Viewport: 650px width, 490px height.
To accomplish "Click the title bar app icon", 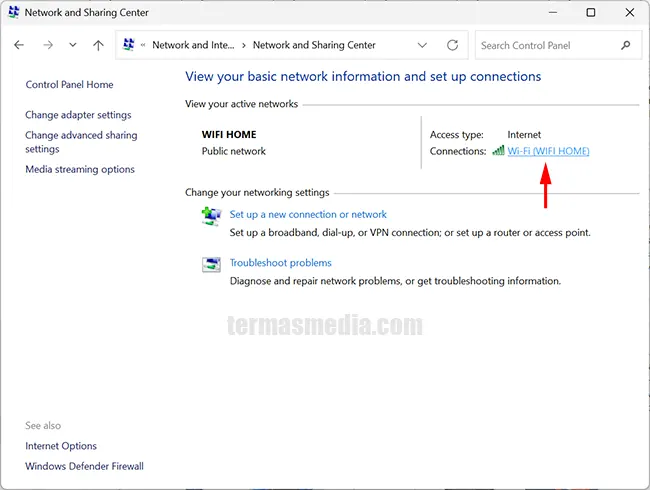I will click(x=14, y=12).
